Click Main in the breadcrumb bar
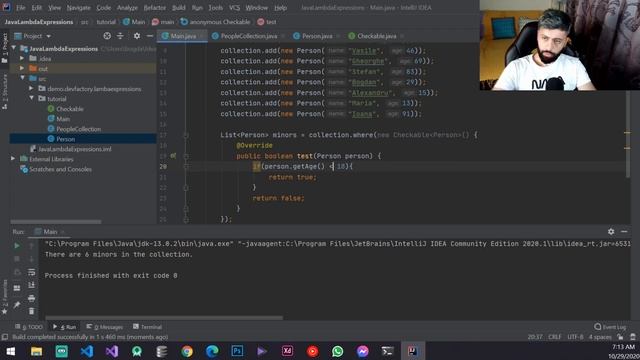The image size is (640, 360). tap(134, 22)
